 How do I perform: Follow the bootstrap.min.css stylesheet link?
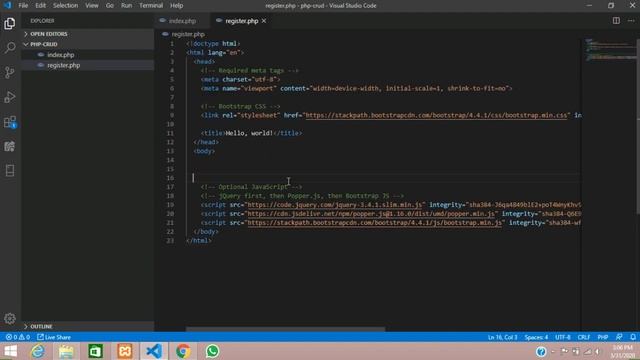(436, 115)
